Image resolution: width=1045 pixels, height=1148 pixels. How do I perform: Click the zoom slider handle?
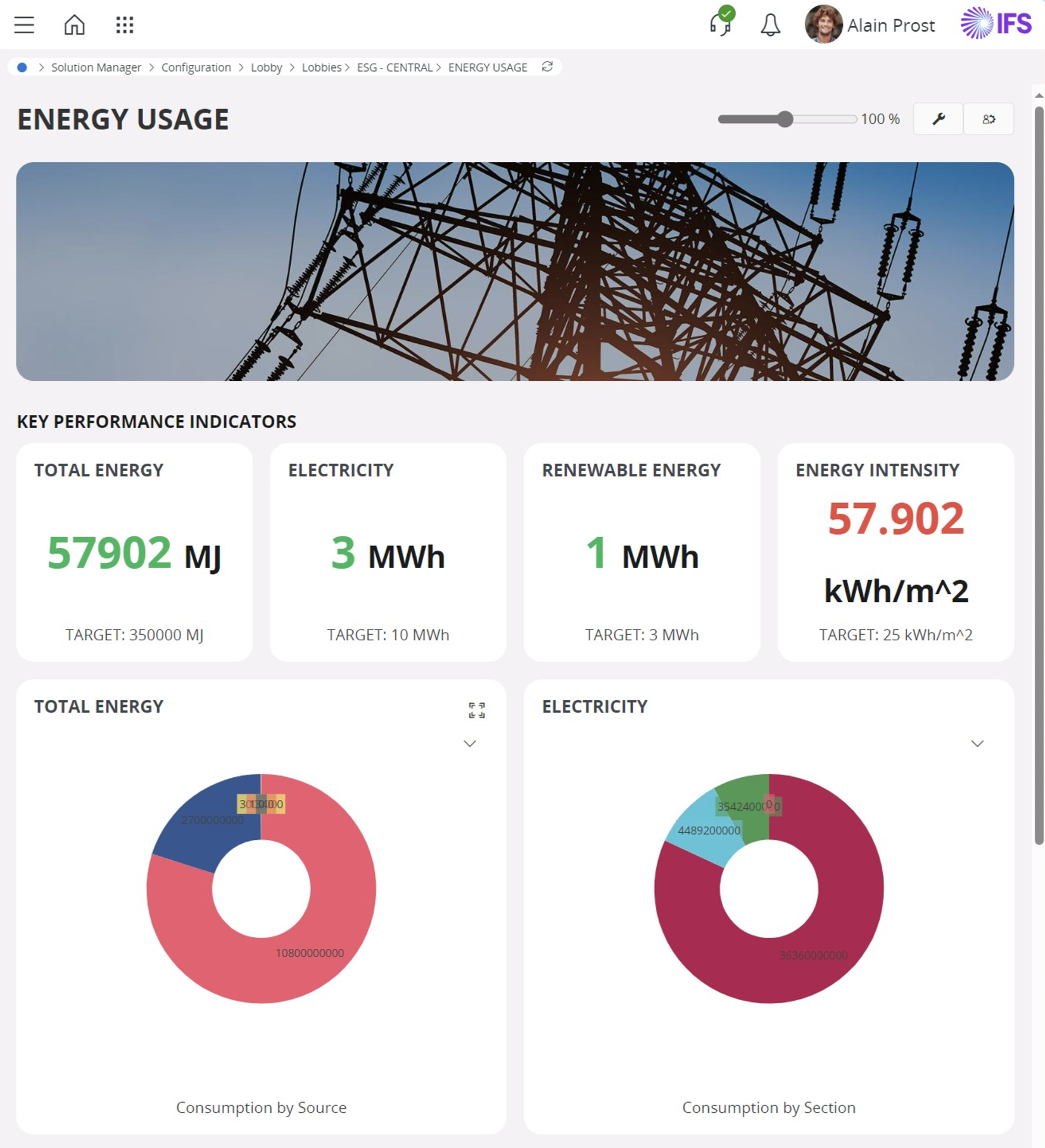(x=785, y=119)
